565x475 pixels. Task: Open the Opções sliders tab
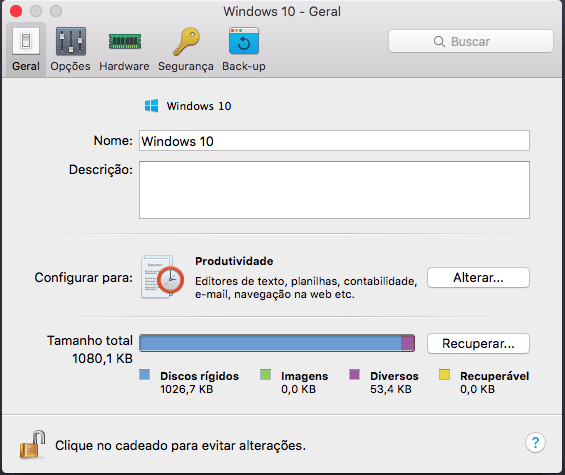click(x=70, y=50)
